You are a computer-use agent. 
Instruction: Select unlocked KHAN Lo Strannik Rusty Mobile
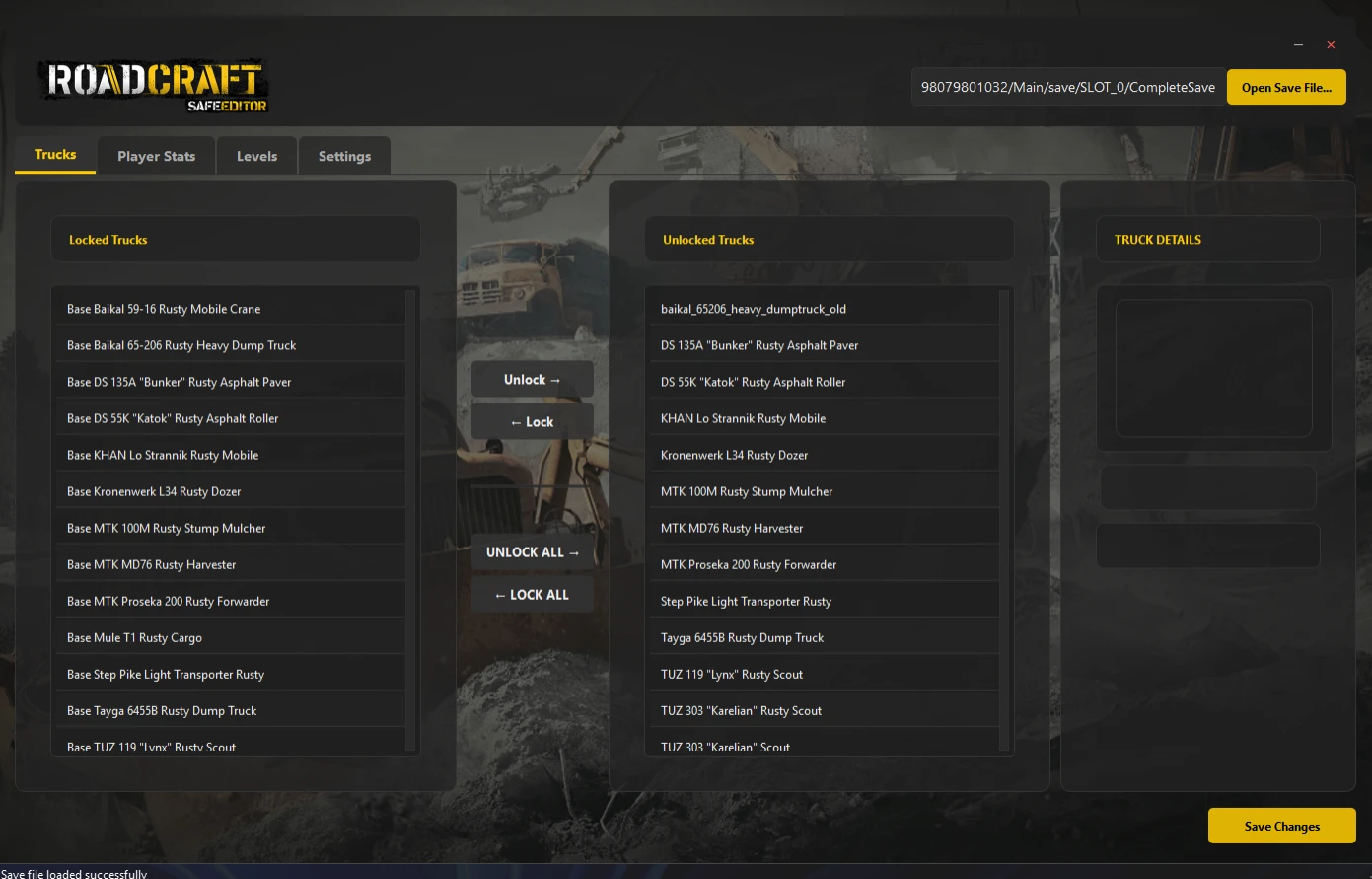pos(823,418)
